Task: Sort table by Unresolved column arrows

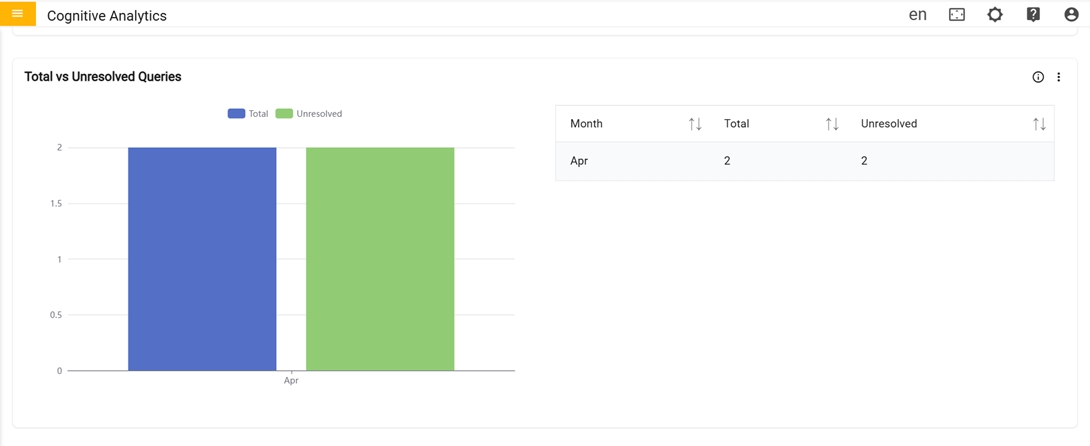Action: pyautogui.click(x=1039, y=124)
